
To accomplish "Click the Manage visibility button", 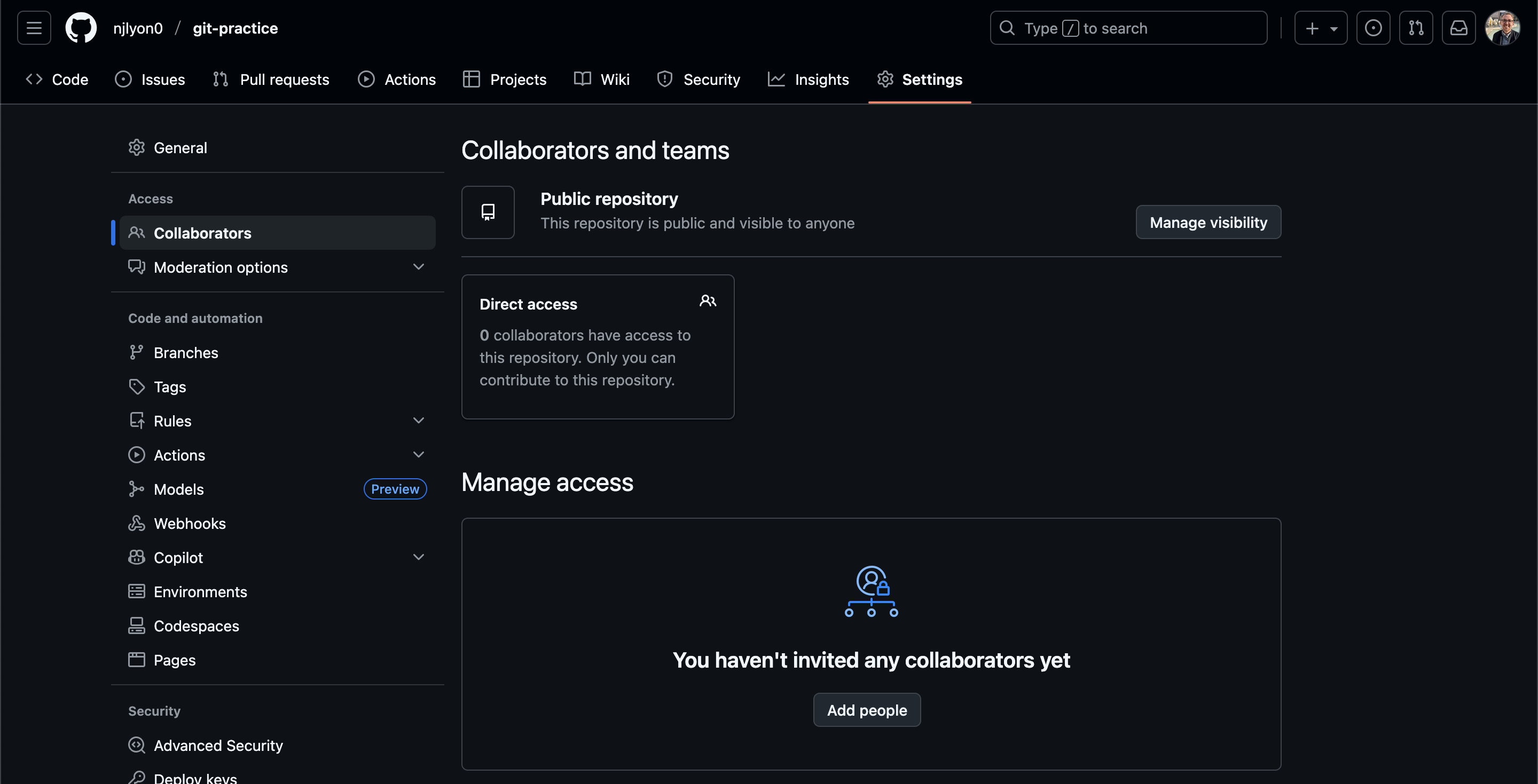I will coord(1208,222).
